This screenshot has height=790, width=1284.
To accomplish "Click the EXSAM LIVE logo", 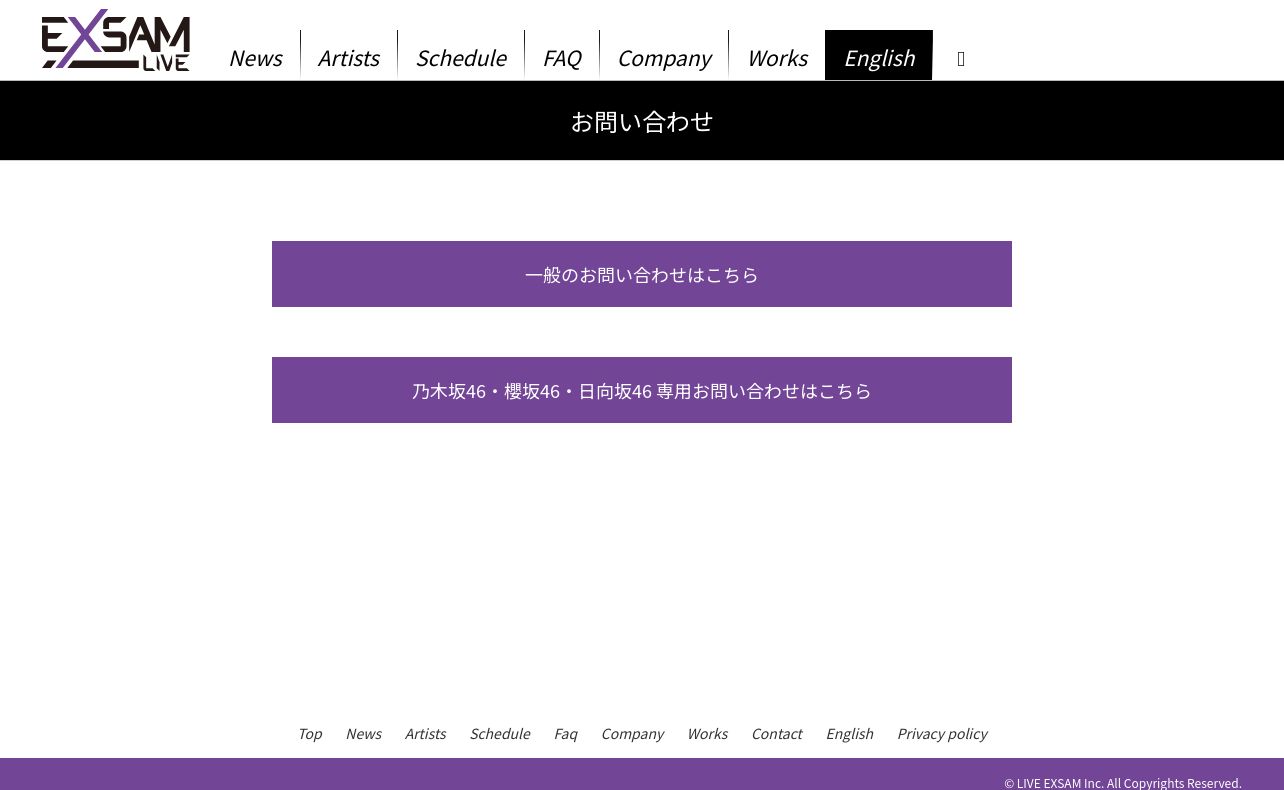I will click(x=116, y=40).
